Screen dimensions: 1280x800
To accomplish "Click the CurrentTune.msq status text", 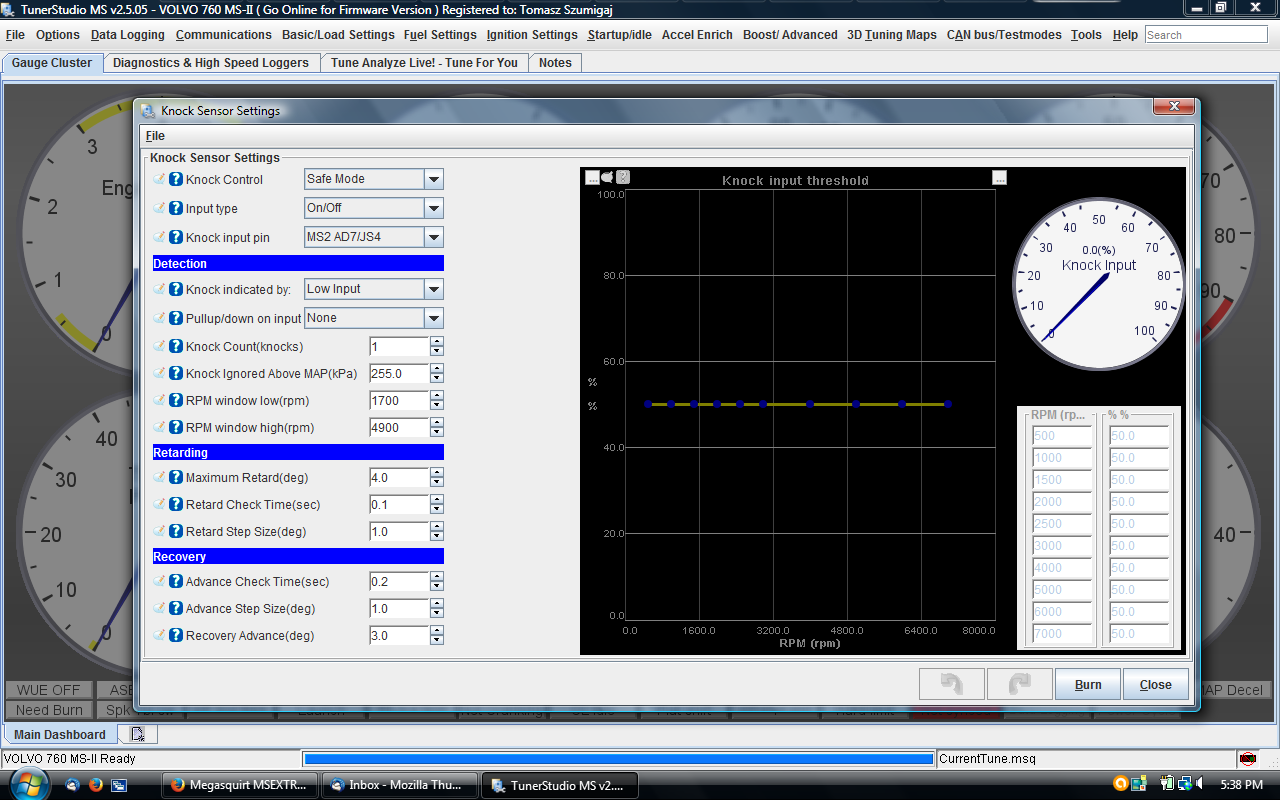I will click(987, 759).
